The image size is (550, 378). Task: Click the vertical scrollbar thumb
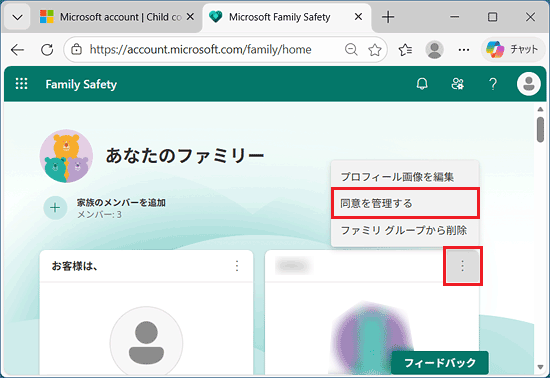541,129
